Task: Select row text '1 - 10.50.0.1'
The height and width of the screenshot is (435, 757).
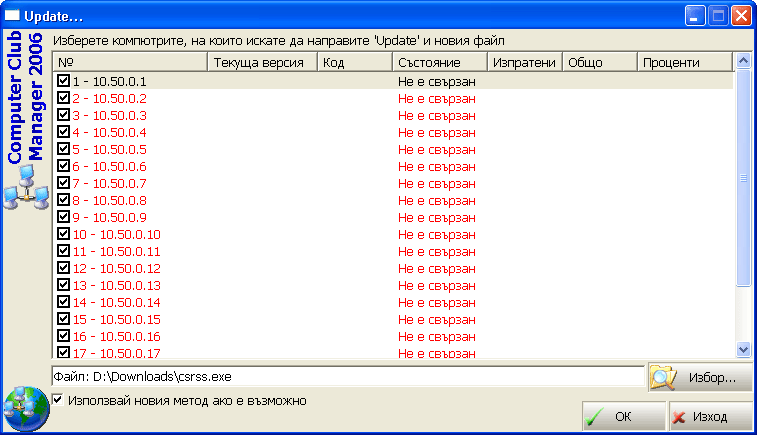Action: (110, 82)
